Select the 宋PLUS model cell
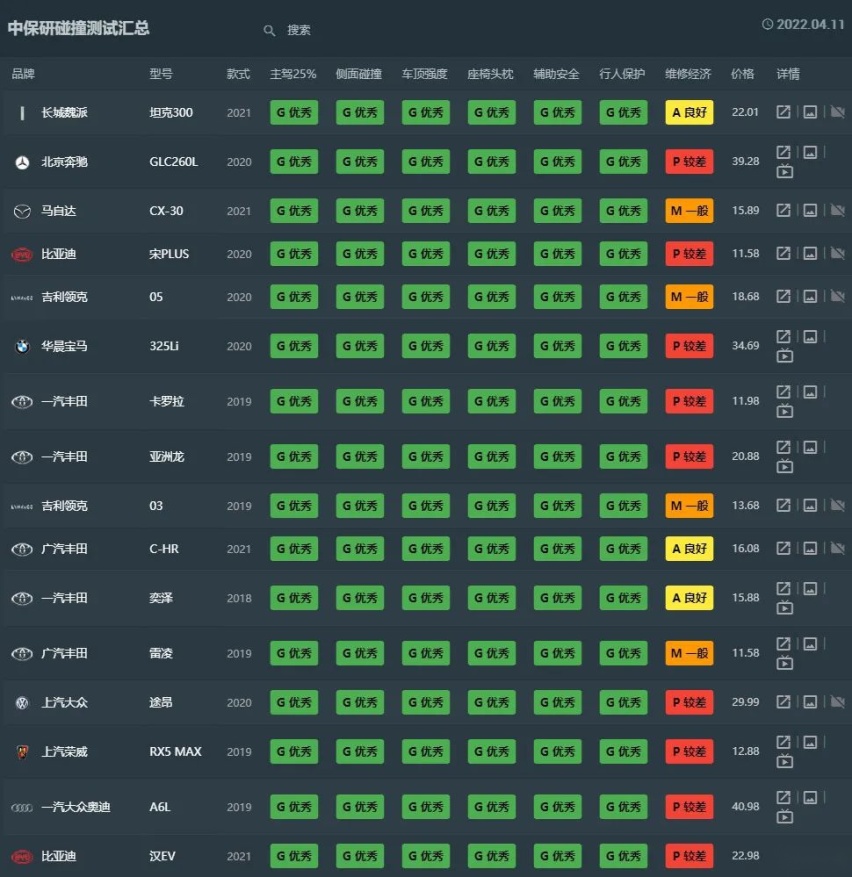Image resolution: width=852 pixels, height=877 pixels. point(169,254)
